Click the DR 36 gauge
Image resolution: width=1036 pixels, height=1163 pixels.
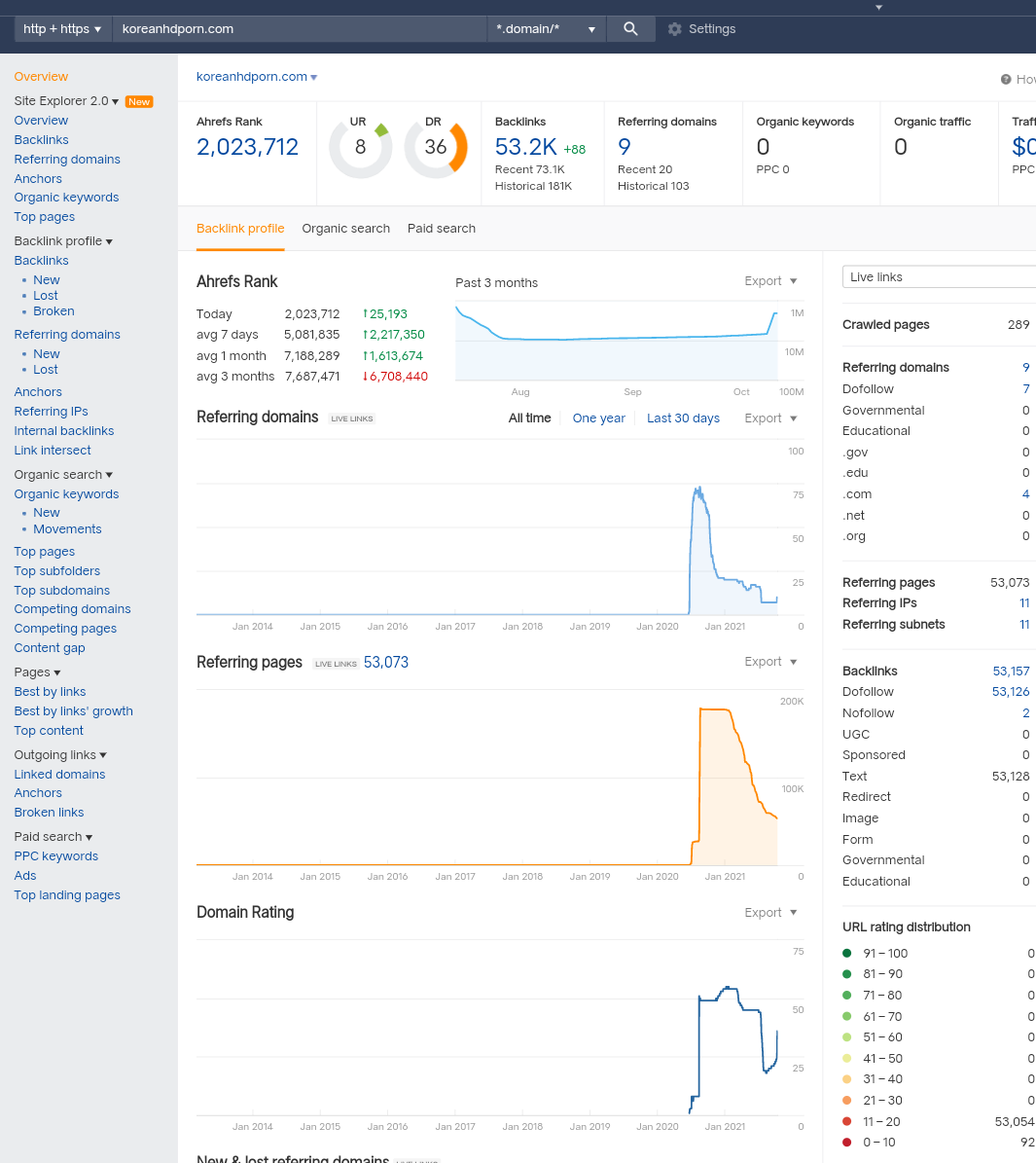tap(436, 147)
